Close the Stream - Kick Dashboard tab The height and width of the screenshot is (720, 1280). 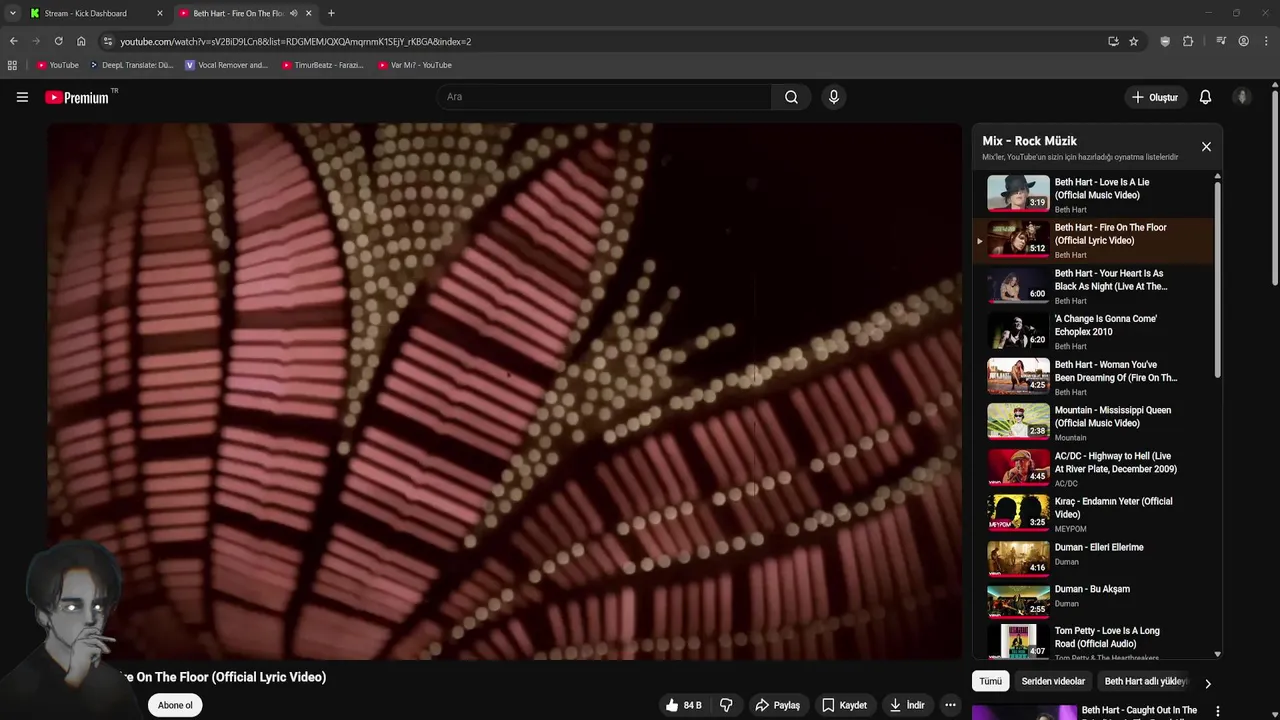click(x=159, y=13)
